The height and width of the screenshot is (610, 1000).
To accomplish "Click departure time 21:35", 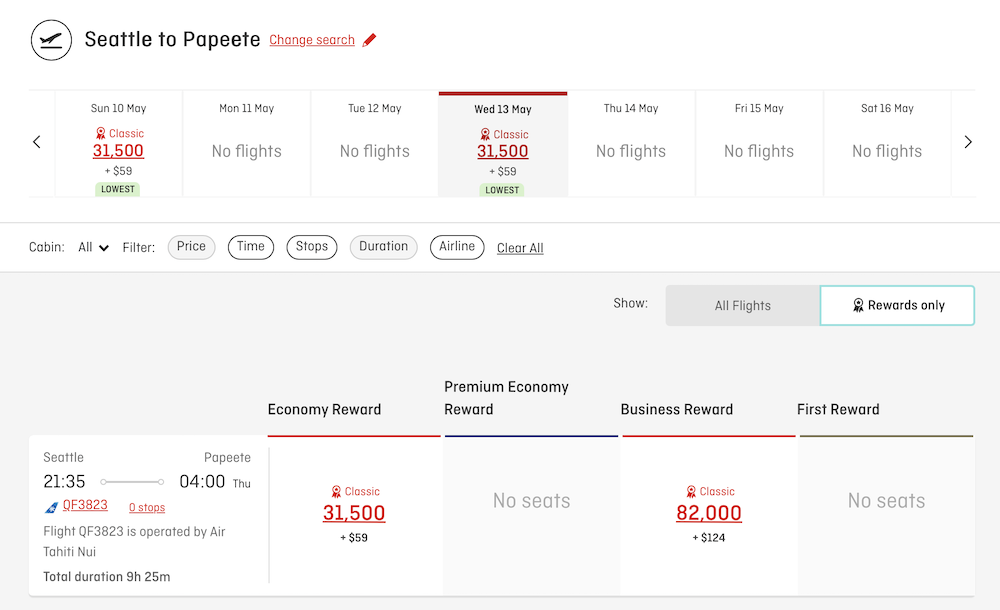I will pyautogui.click(x=64, y=481).
